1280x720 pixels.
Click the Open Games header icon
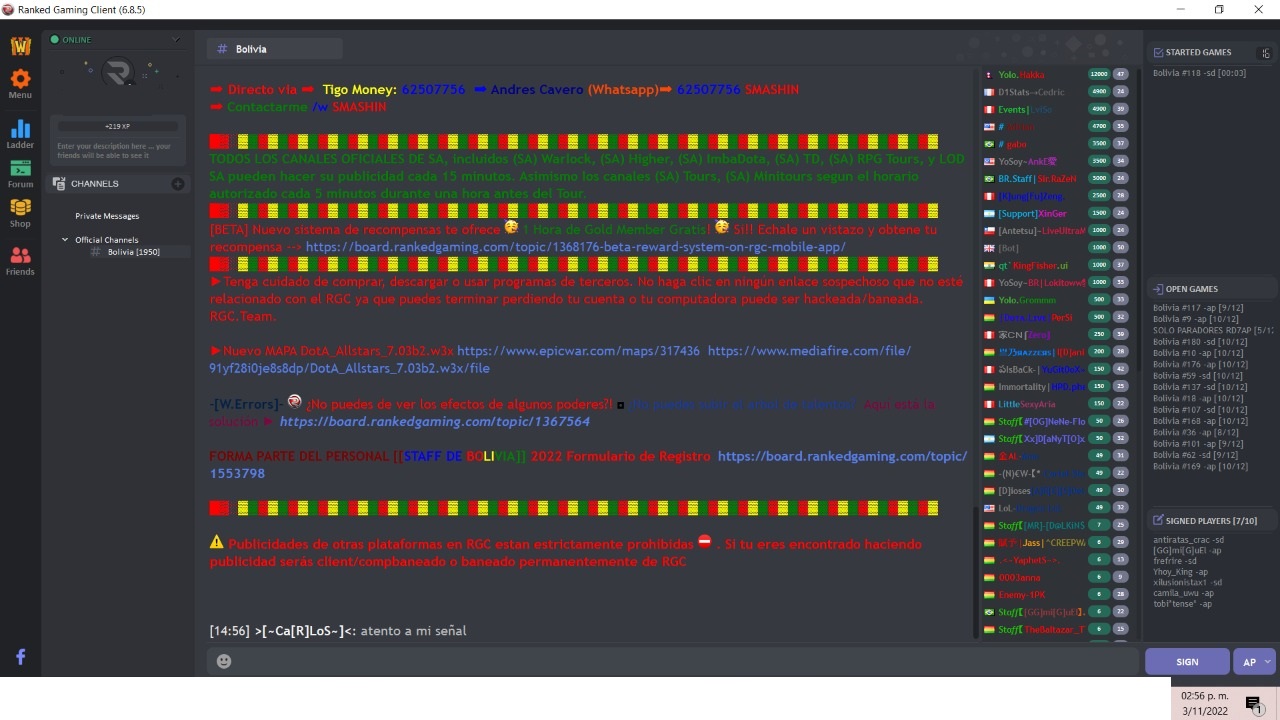1158,289
